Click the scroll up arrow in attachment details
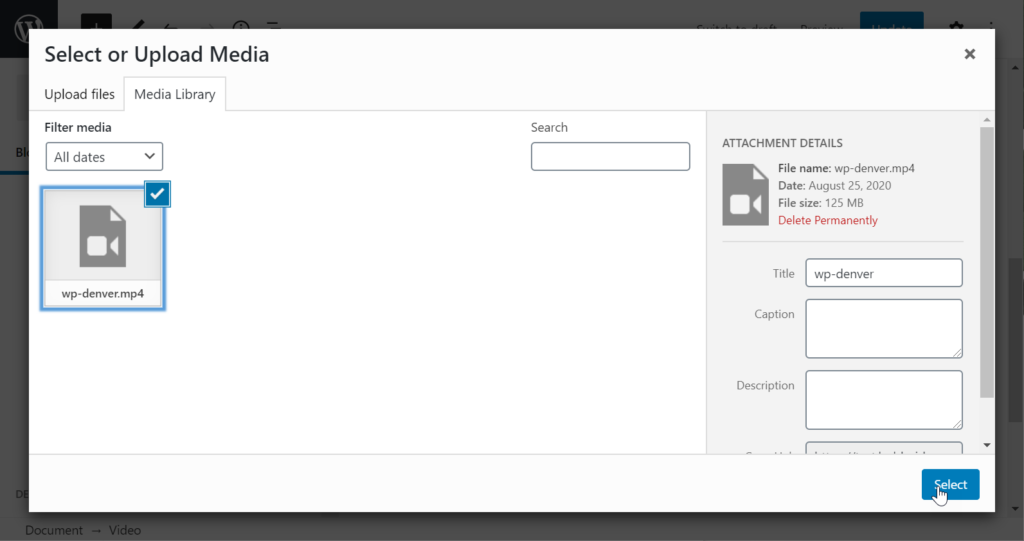 [987, 118]
